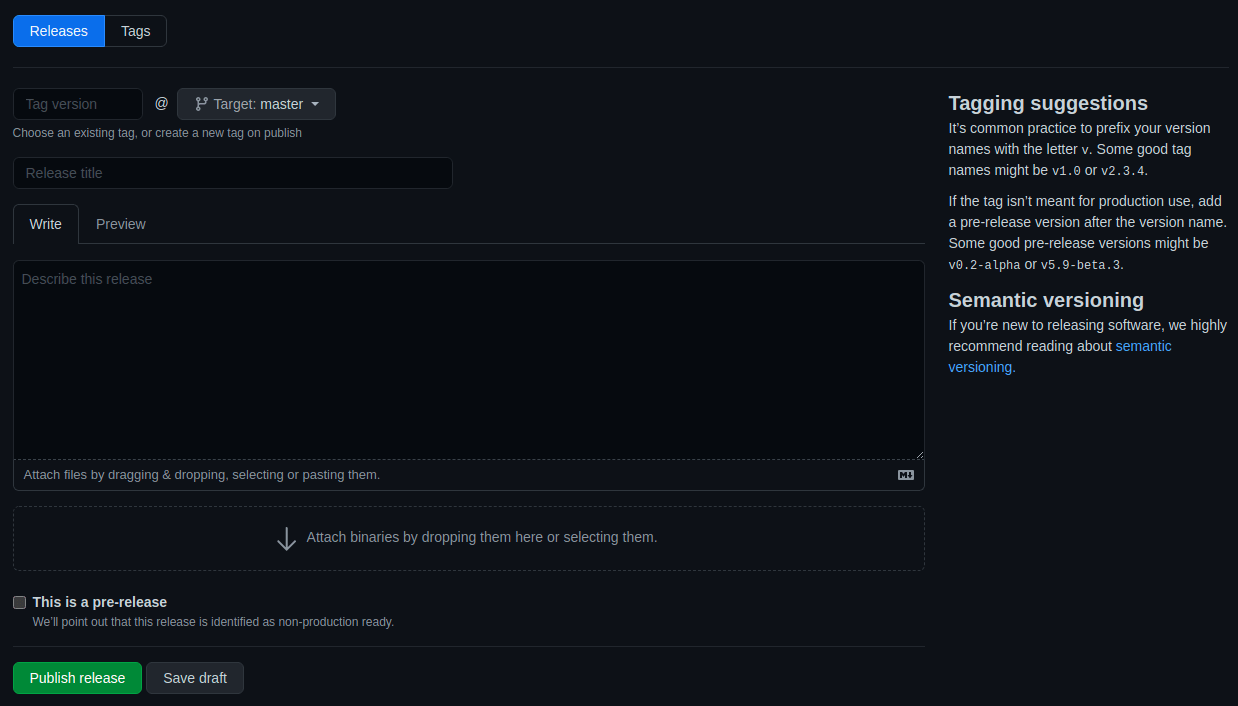The image size is (1238, 706).
Task: Open the Preview tab
Action: [x=121, y=224]
